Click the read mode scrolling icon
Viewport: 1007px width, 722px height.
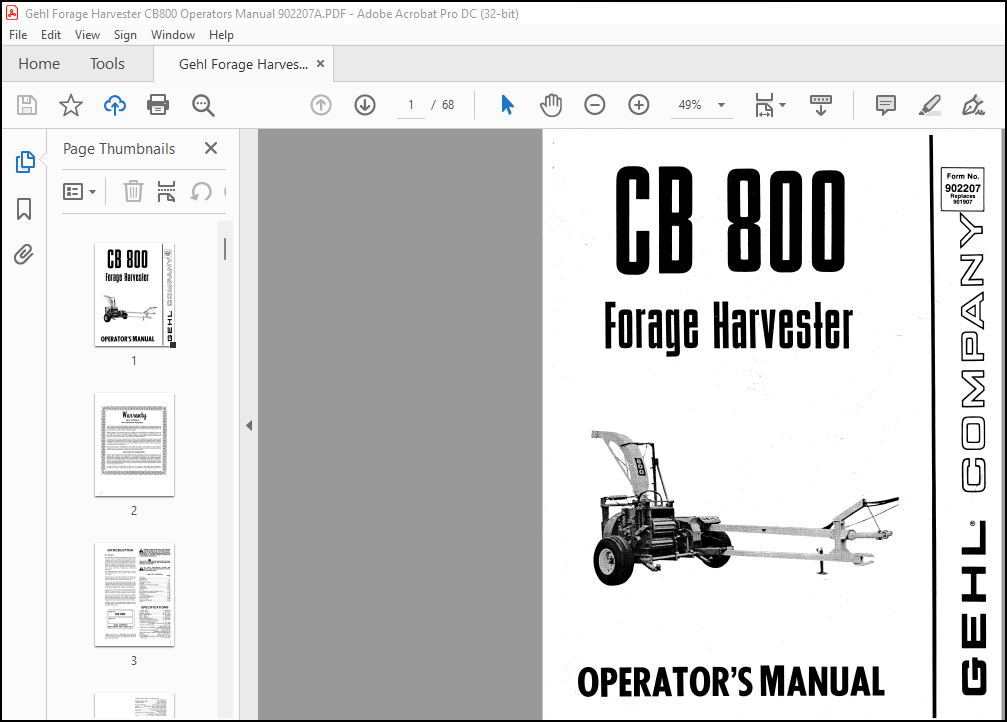[x=821, y=105]
